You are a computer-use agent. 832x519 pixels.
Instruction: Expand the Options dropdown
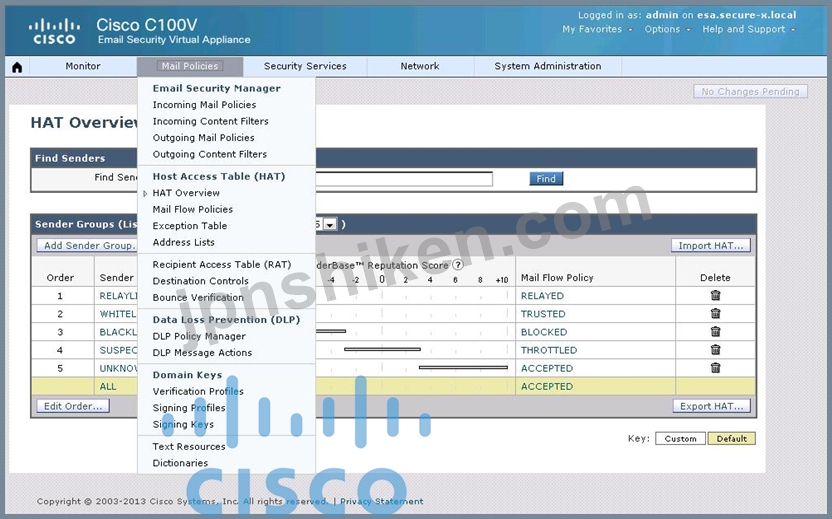[x=667, y=29]
